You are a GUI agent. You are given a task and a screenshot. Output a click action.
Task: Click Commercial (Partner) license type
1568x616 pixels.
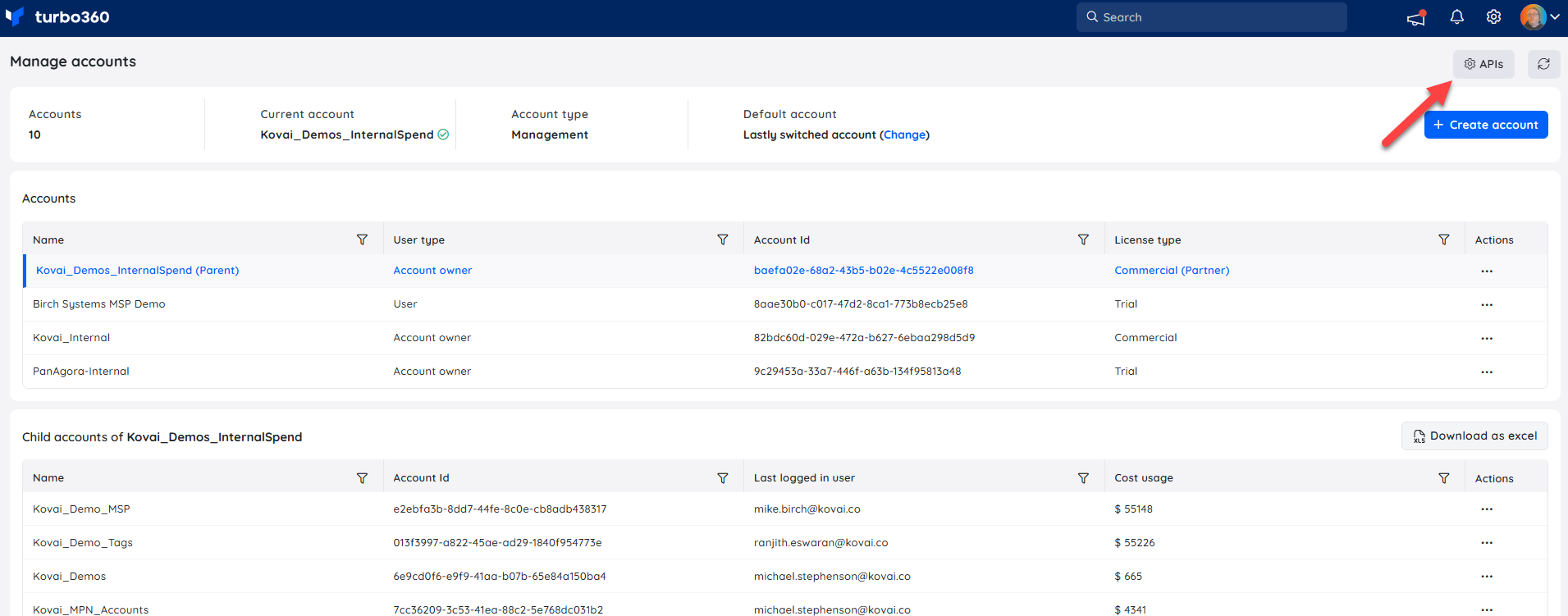tap(1172, 271)
